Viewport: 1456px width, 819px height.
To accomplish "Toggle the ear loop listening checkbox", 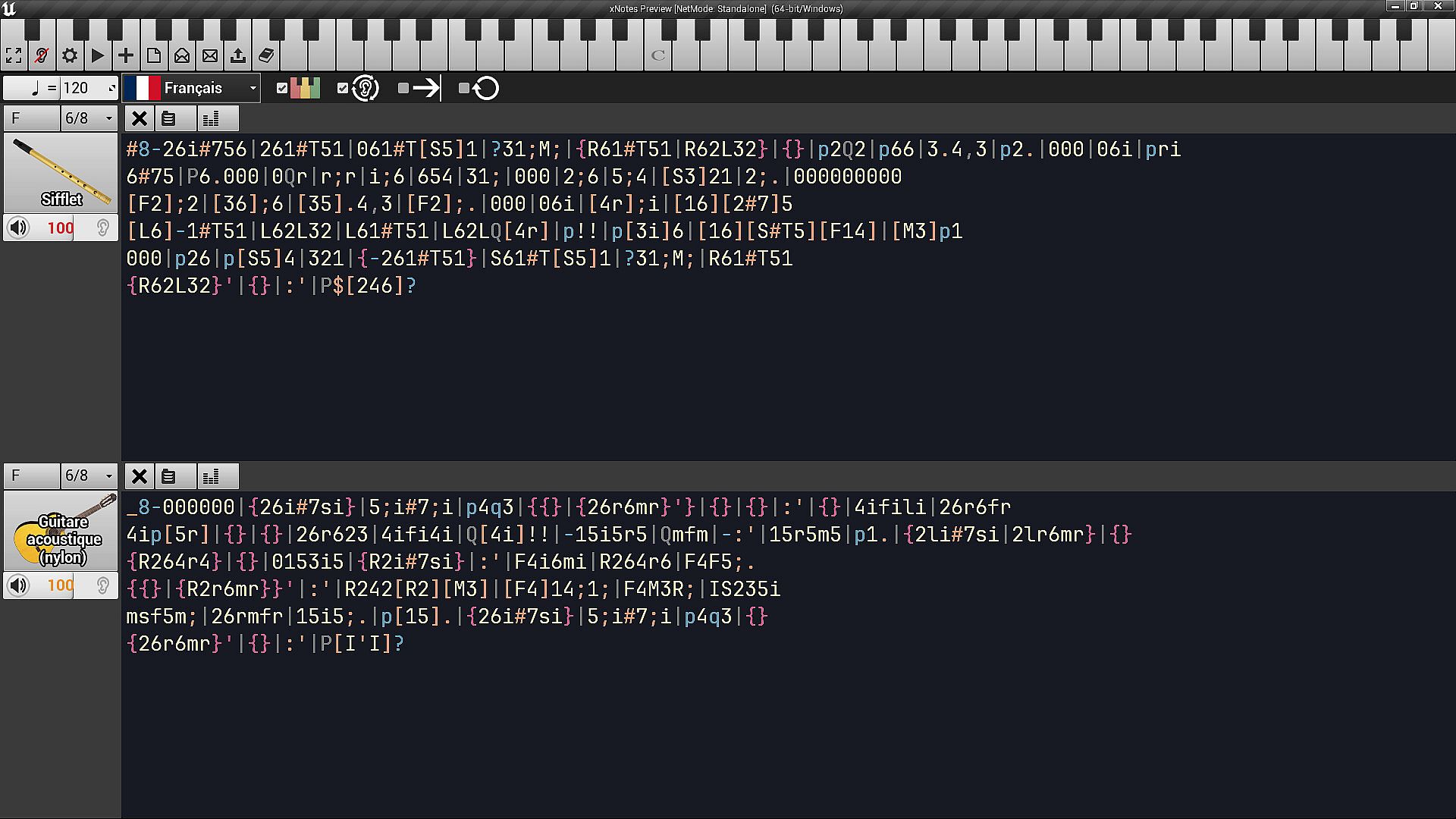I will [x=343, y=88].
